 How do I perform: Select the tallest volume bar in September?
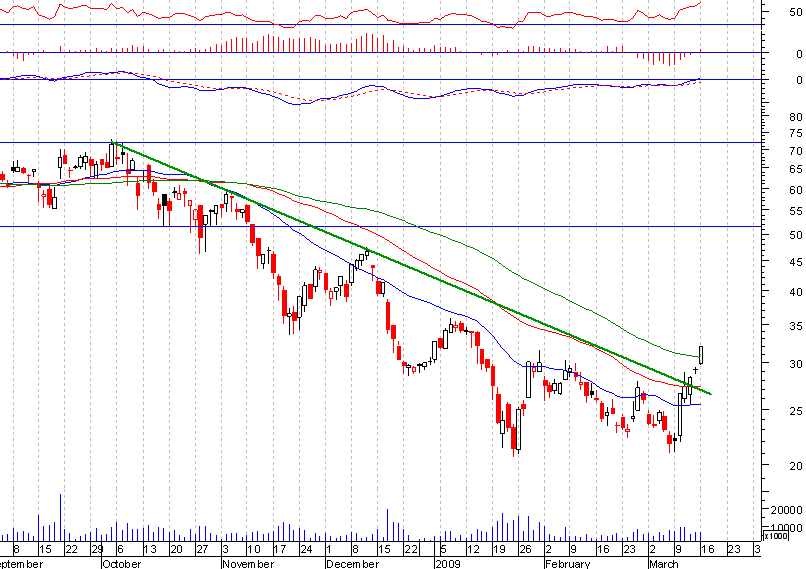point(61,517)
